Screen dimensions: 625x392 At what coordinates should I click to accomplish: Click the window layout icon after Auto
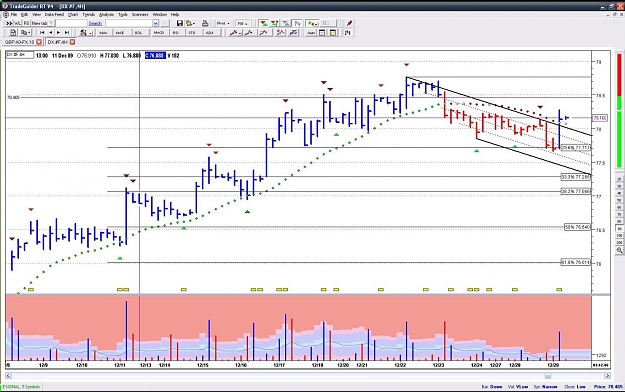tap(322, 33)
